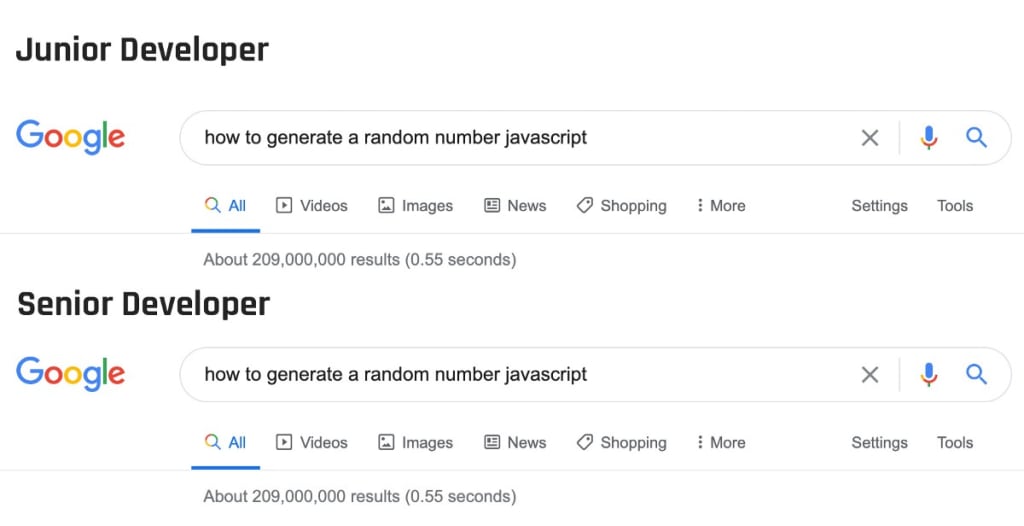Start voice search in the Senior Developer bar
The height and width of the screenshot is (526, 1024).
click(929, 375)
